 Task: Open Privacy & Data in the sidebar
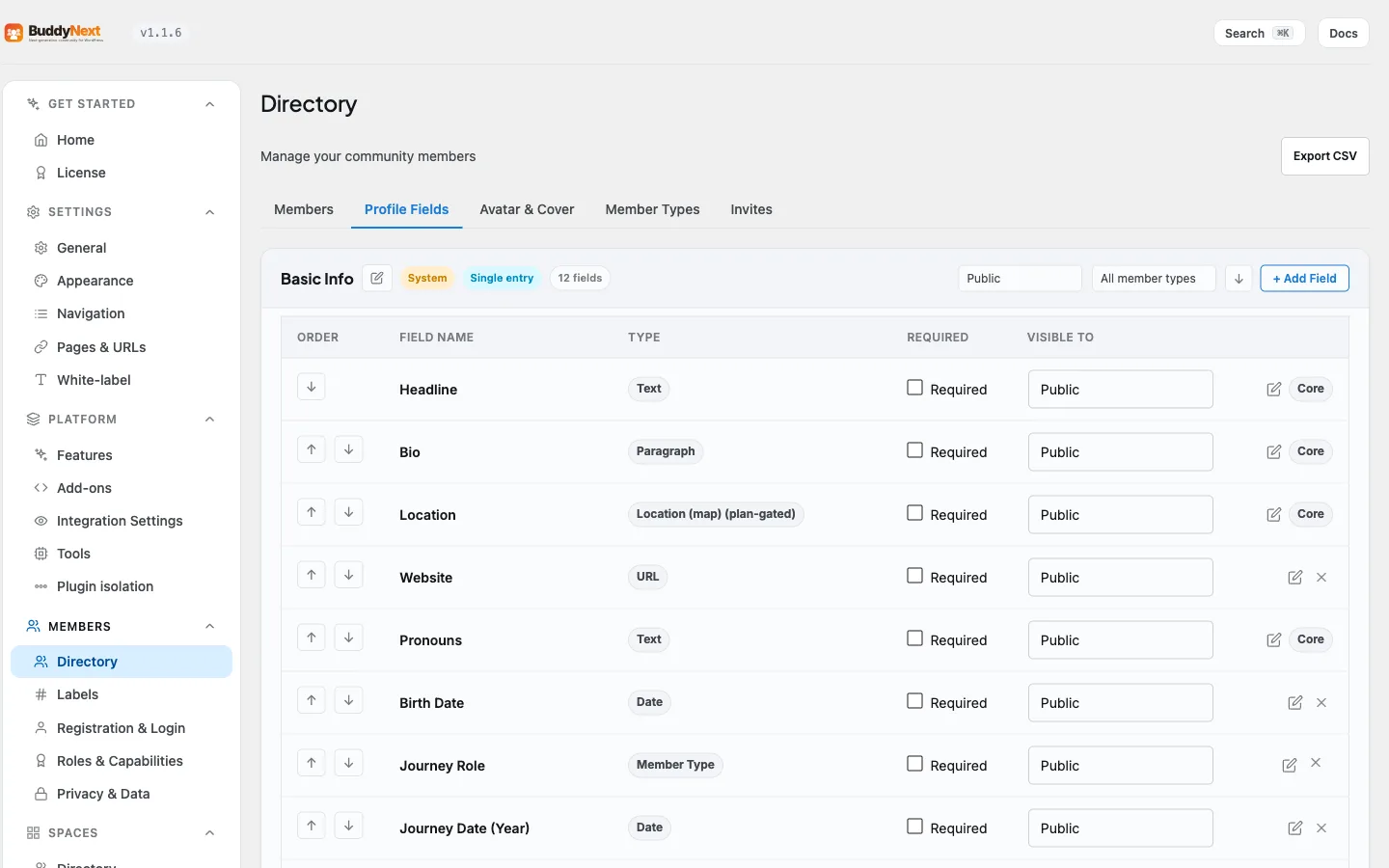click(x=122, y=794)
